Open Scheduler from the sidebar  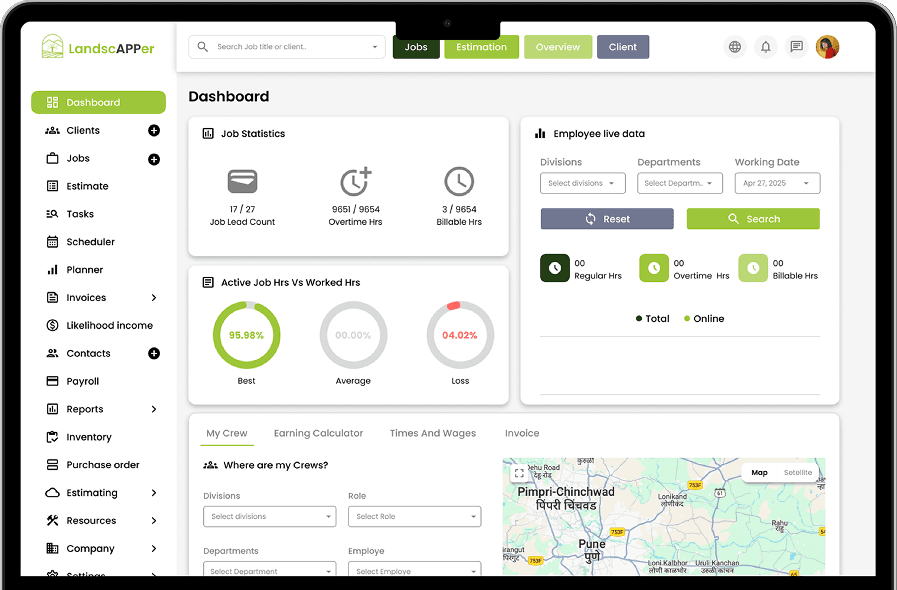90,242
